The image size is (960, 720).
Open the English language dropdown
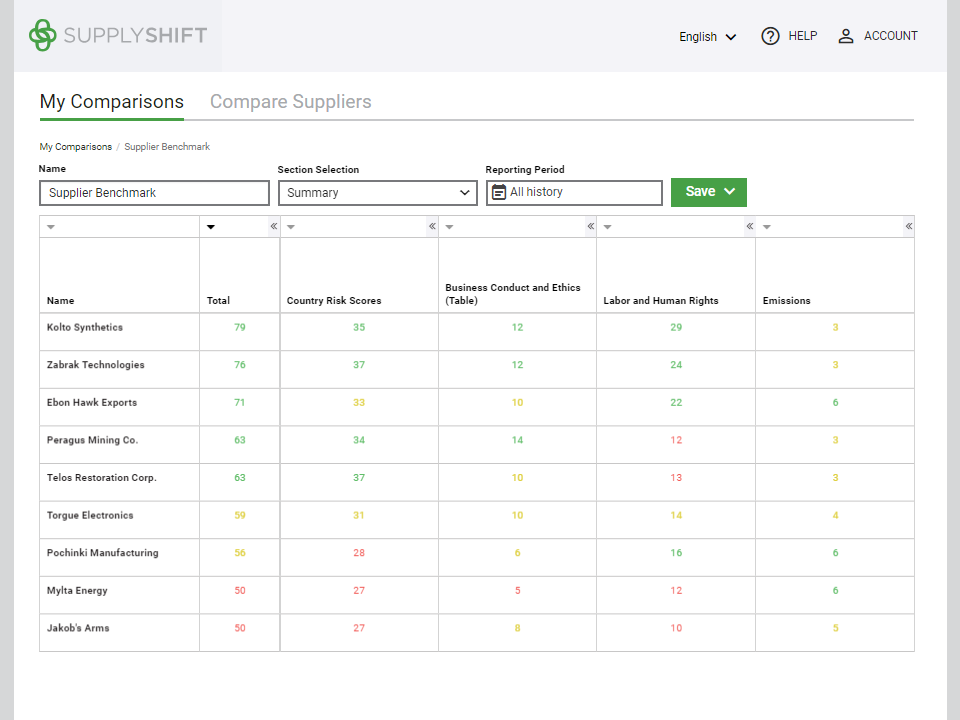click(x=708, y=37)
